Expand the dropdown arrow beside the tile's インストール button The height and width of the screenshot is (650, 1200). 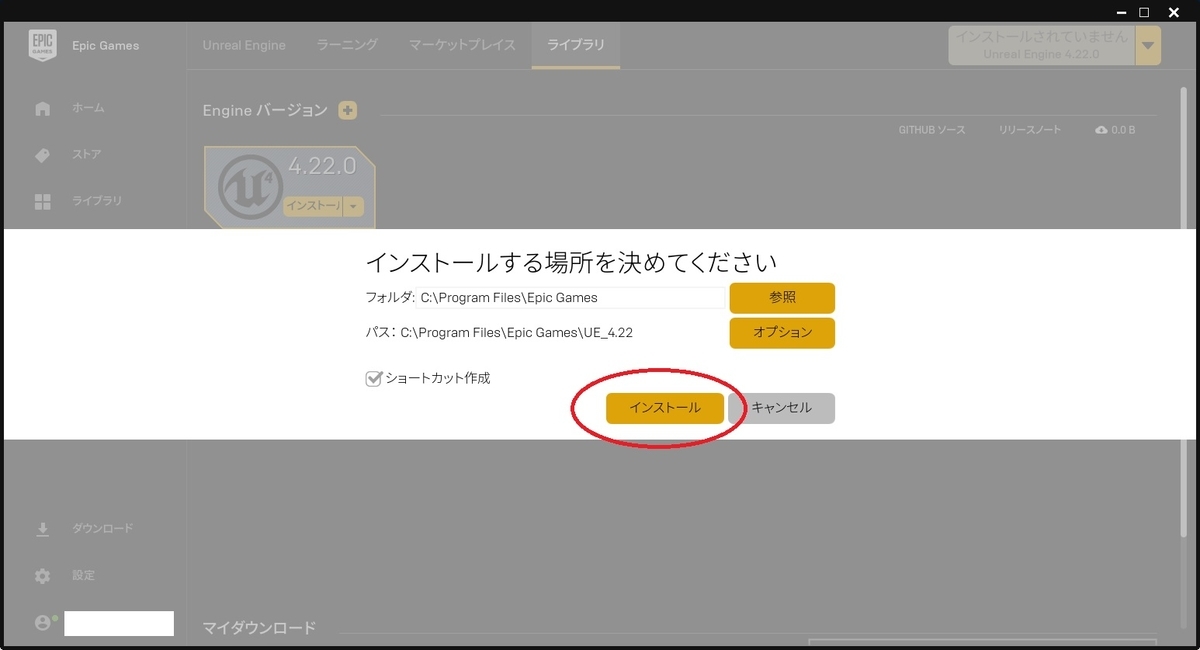[x=352, y=206]
